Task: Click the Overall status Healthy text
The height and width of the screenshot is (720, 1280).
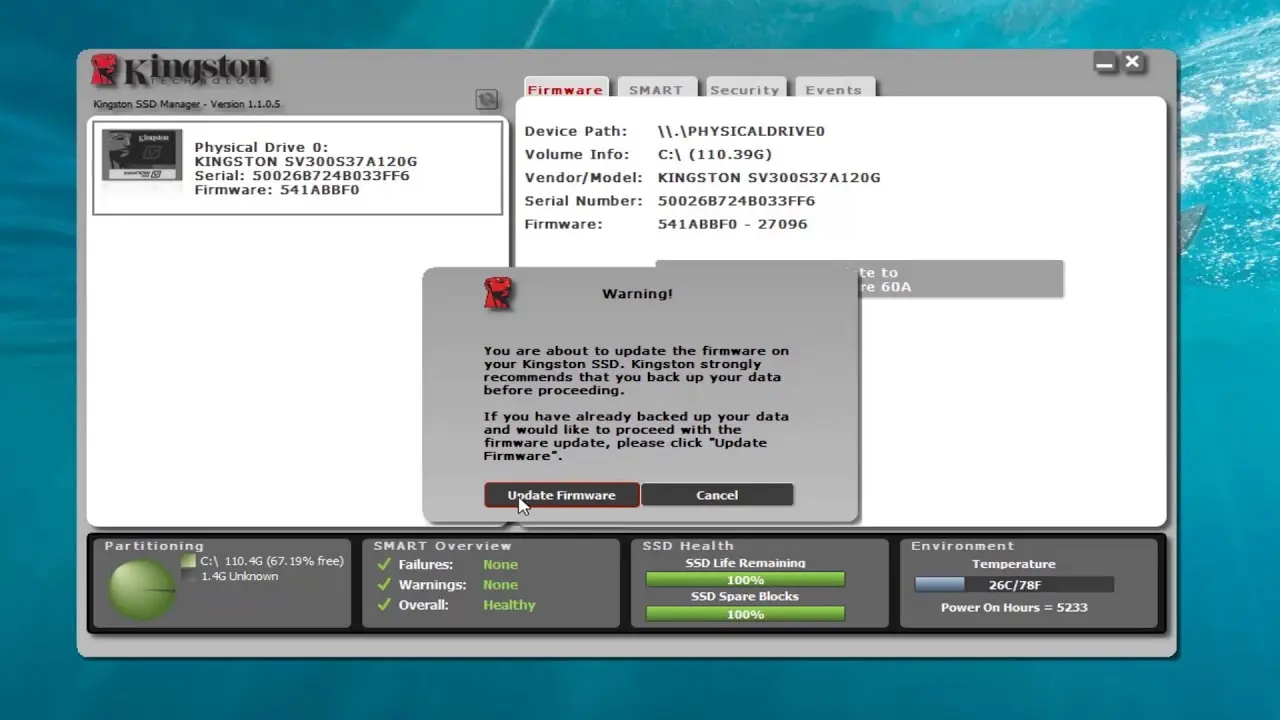Action: click(x=509, y=605)
